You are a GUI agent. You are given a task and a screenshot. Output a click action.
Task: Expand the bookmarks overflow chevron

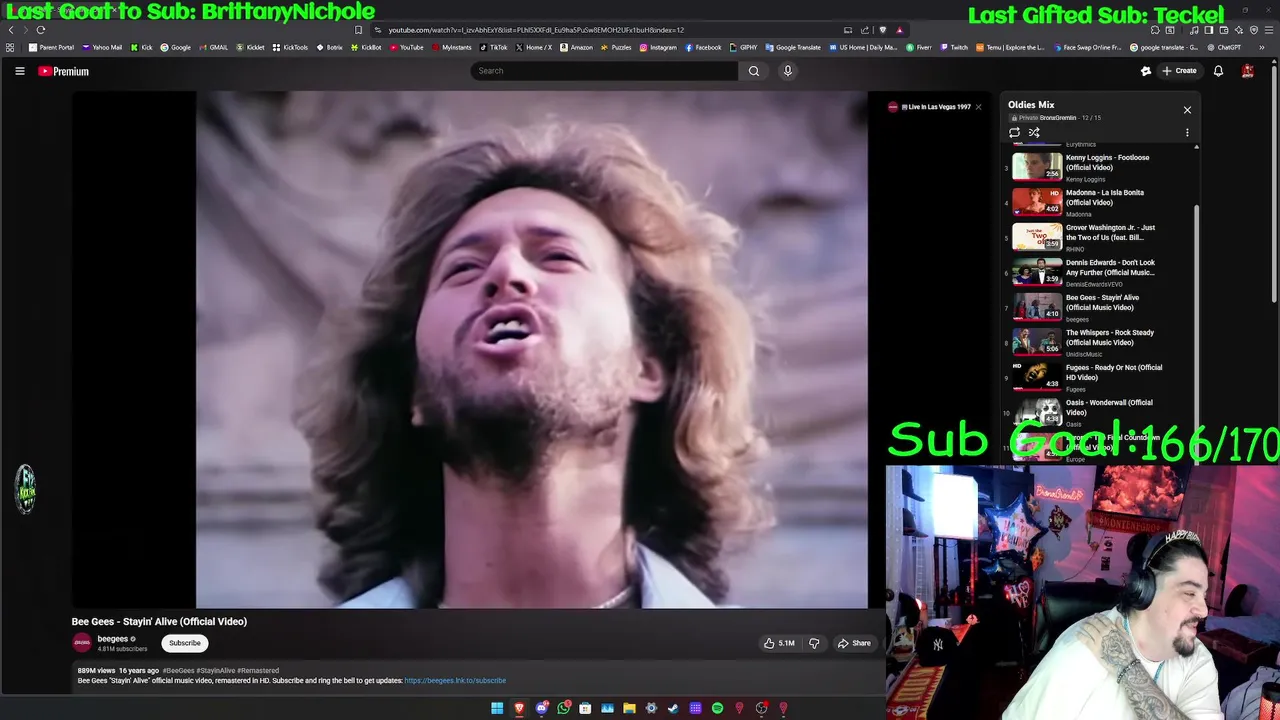click(x=1261, y=47)
